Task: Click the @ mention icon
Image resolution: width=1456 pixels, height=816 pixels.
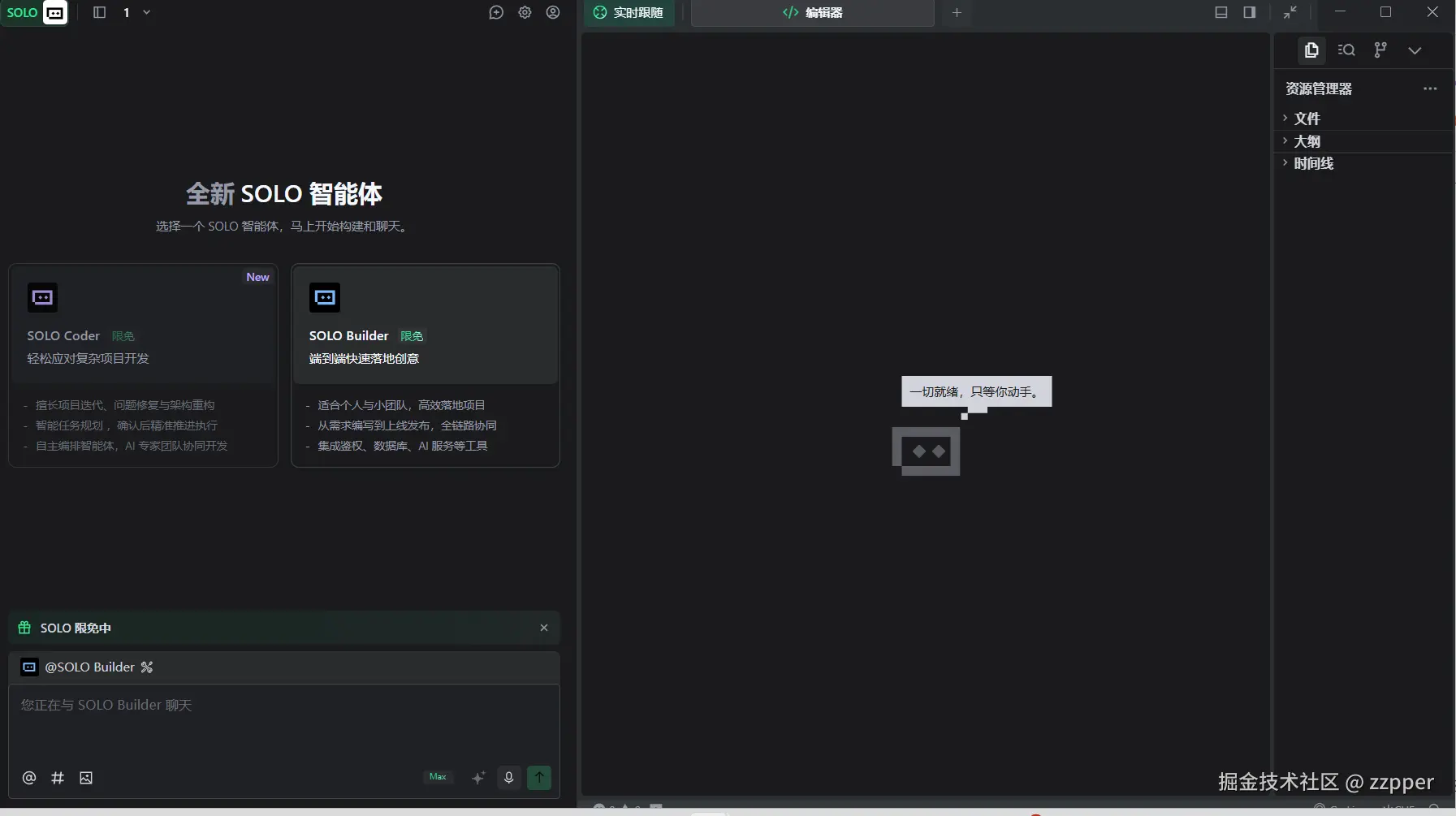Action: pos(29,778)
